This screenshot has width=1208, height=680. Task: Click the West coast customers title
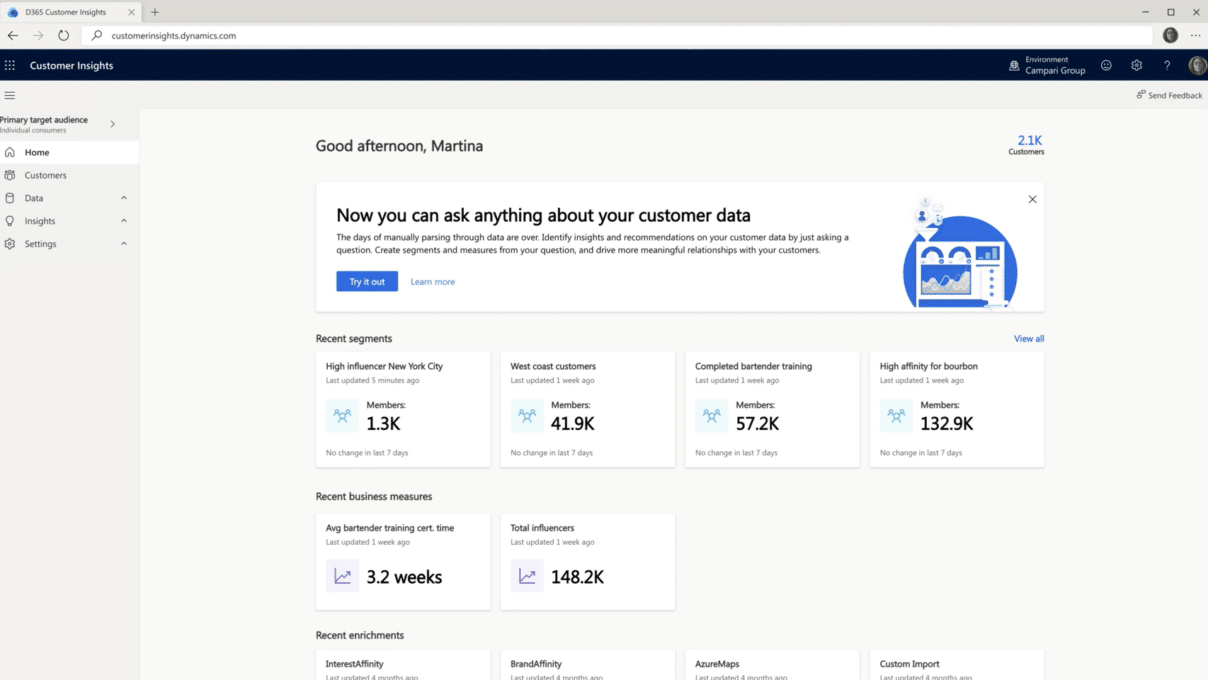pos(553,367)
